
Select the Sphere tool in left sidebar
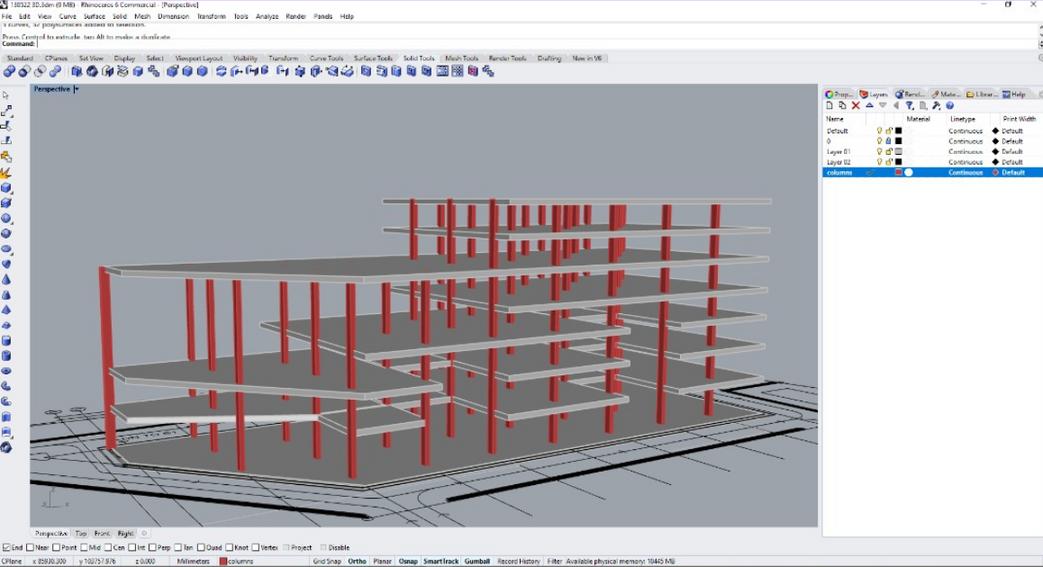(x=6, y=218)
